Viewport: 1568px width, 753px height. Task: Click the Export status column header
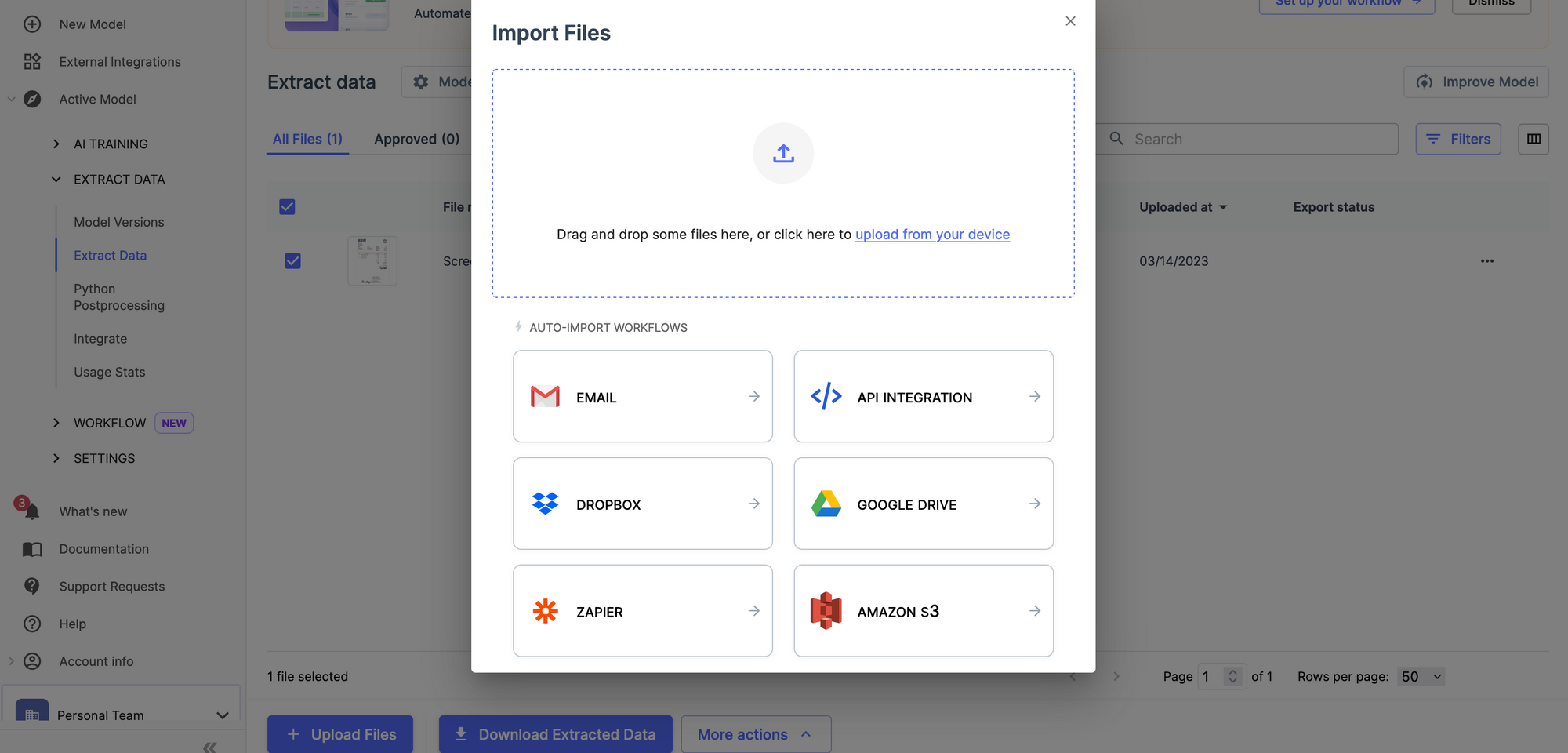[1334, 207]
